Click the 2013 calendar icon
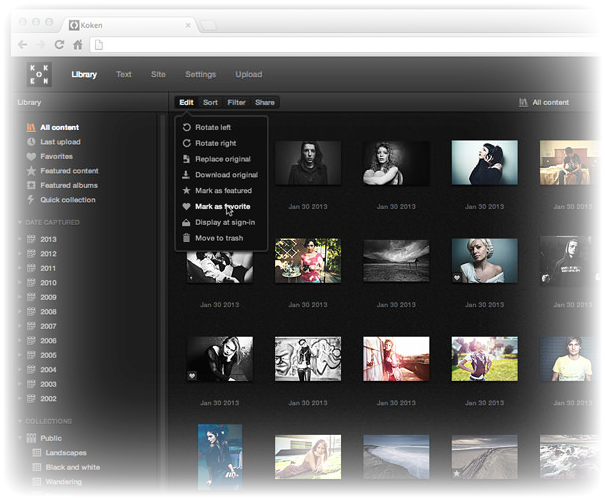The height and width of the screenshot is (500, 605). pyautogui.click(x=31, y=239)
